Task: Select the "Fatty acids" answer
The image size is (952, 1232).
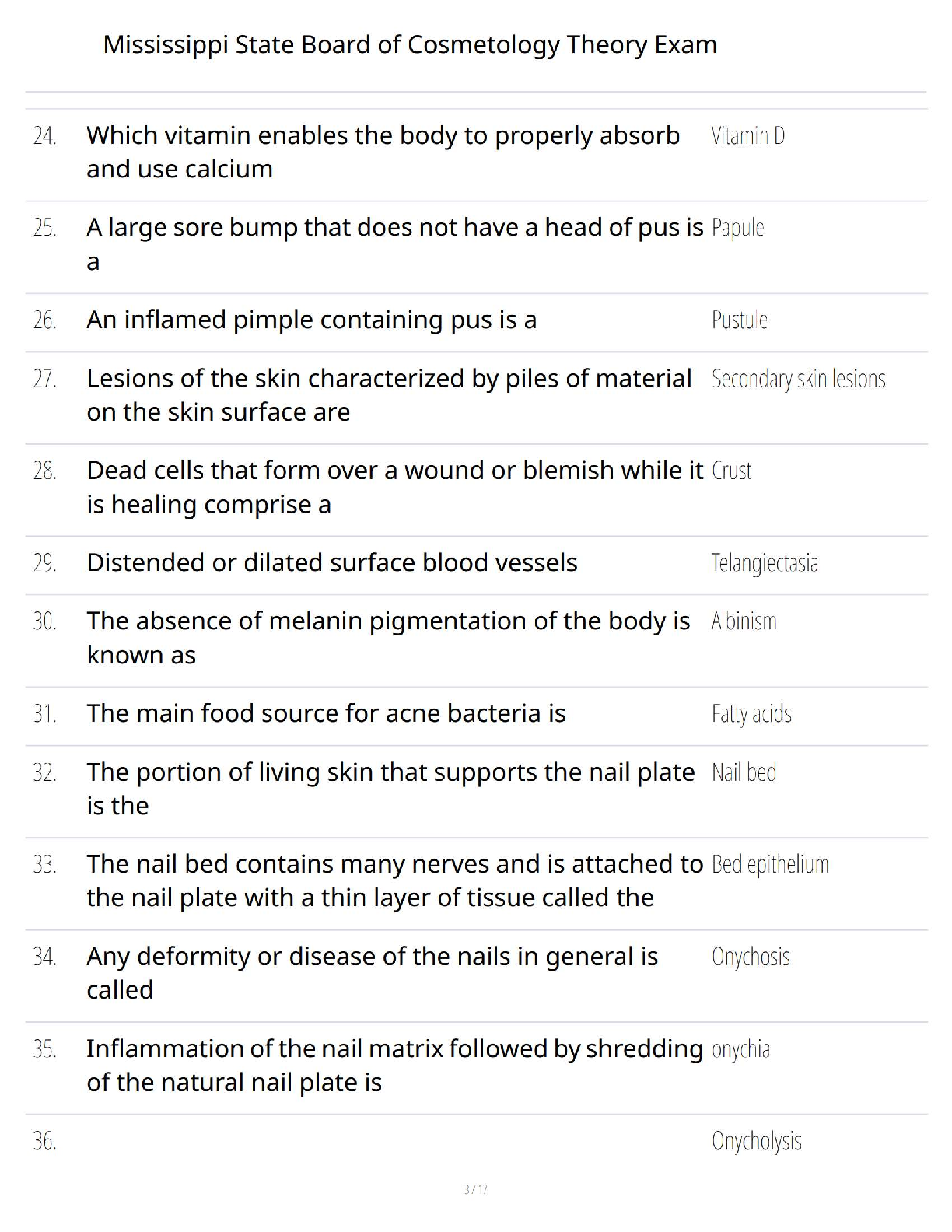Action: pyautogui.click(x=751, y=713)
